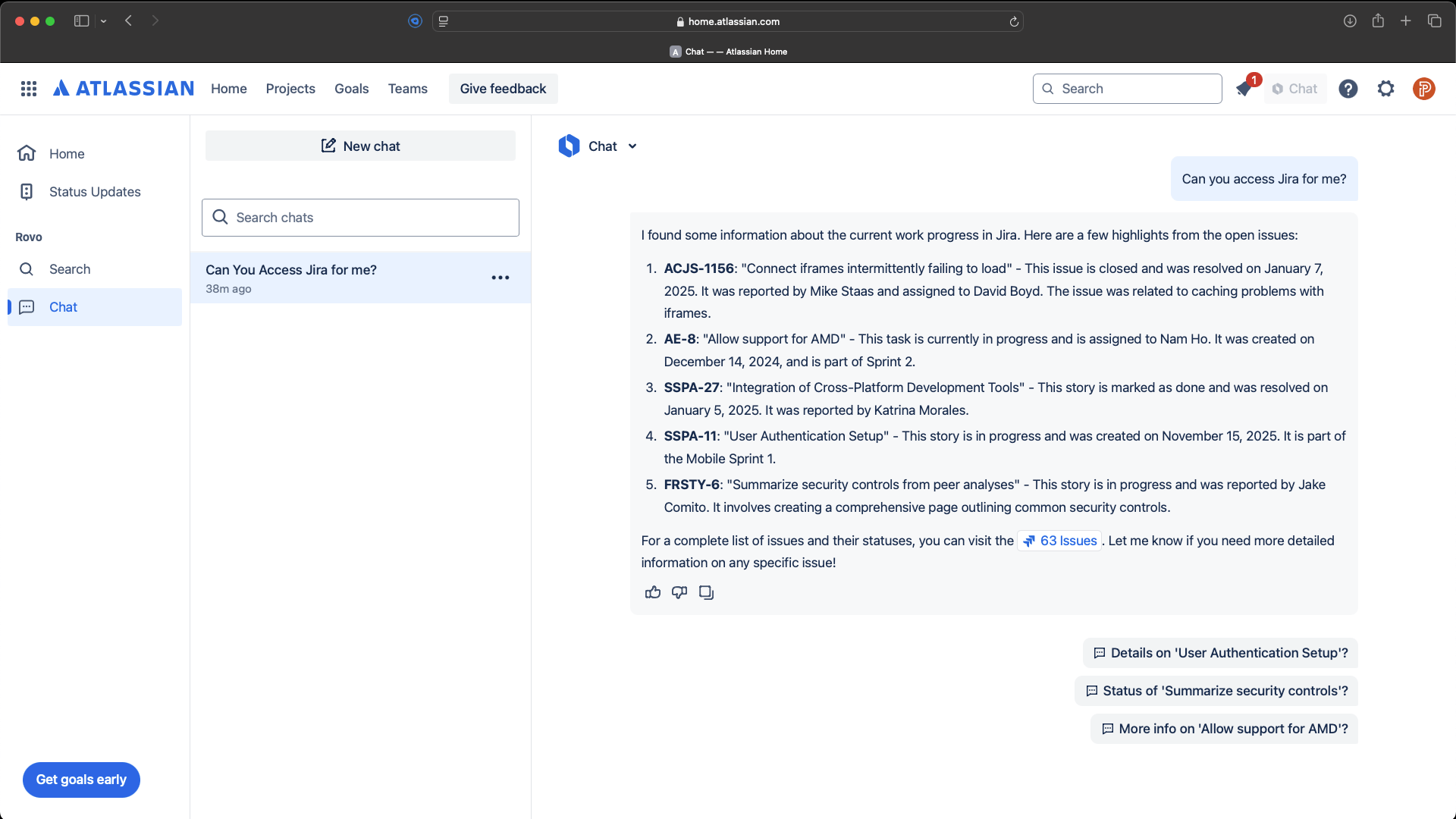Viewport: 1456px width, 819px height.
Task: Select Home in left sidebar
Action: click(95, 154)
